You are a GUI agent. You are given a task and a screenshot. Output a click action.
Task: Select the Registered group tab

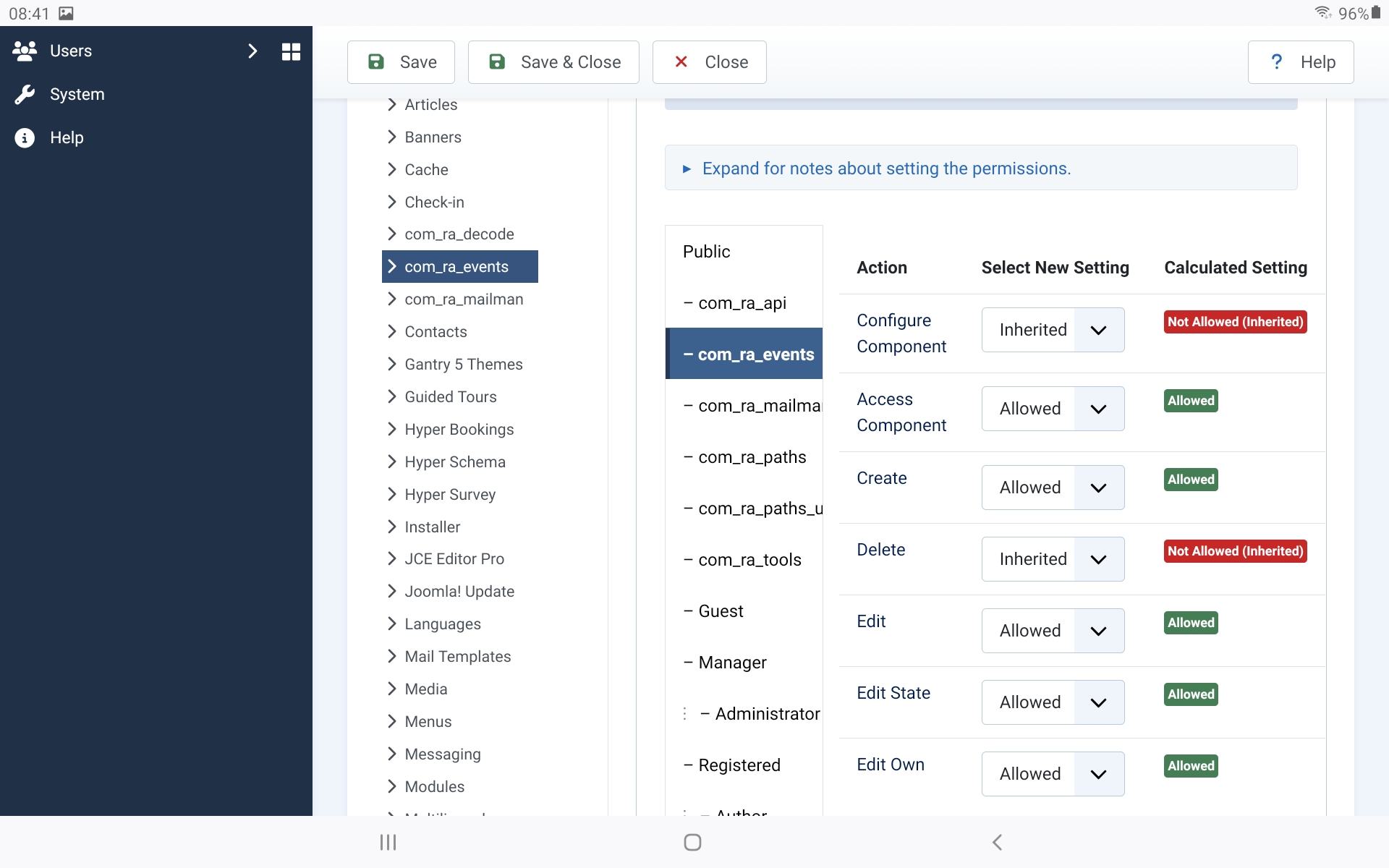(744, 765)
